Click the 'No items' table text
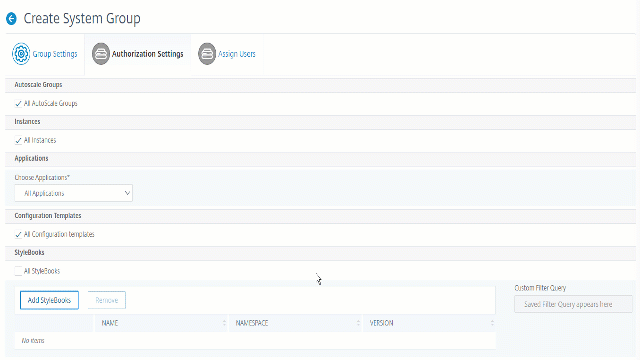The height and width of the screenshot is (360, 640). [33, 340]
